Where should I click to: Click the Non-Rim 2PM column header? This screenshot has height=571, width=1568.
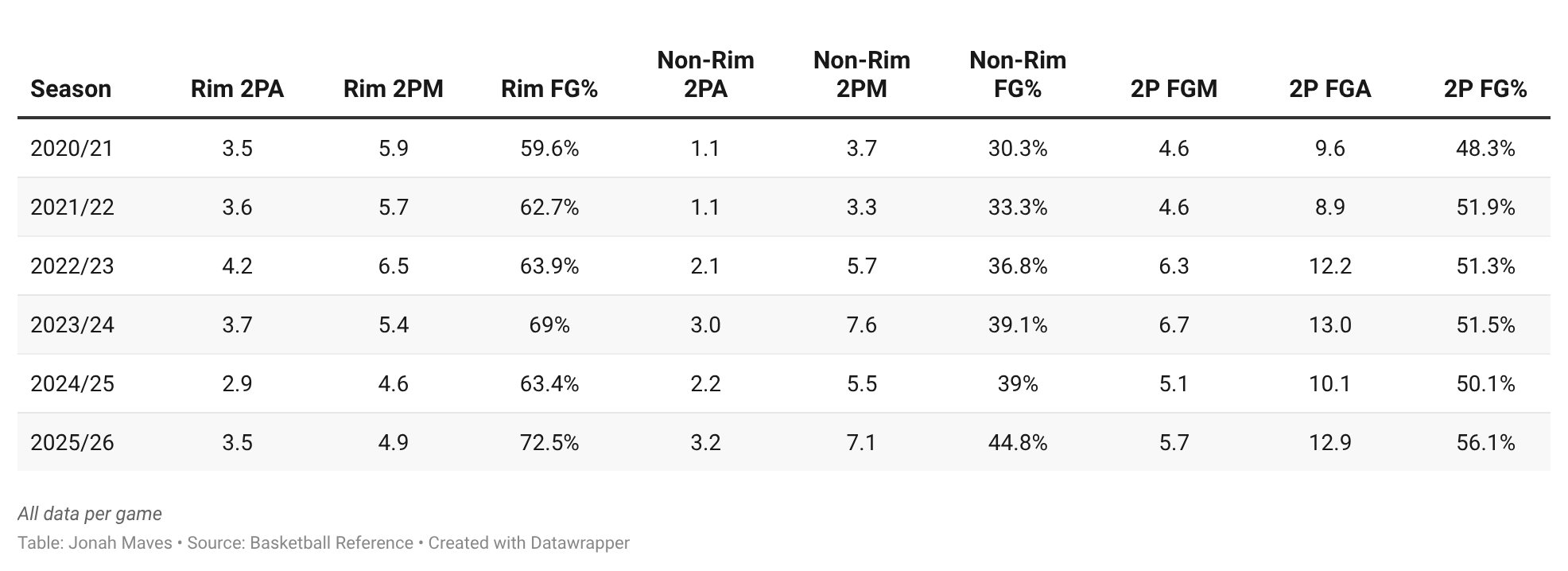click(x=861, y=74)
